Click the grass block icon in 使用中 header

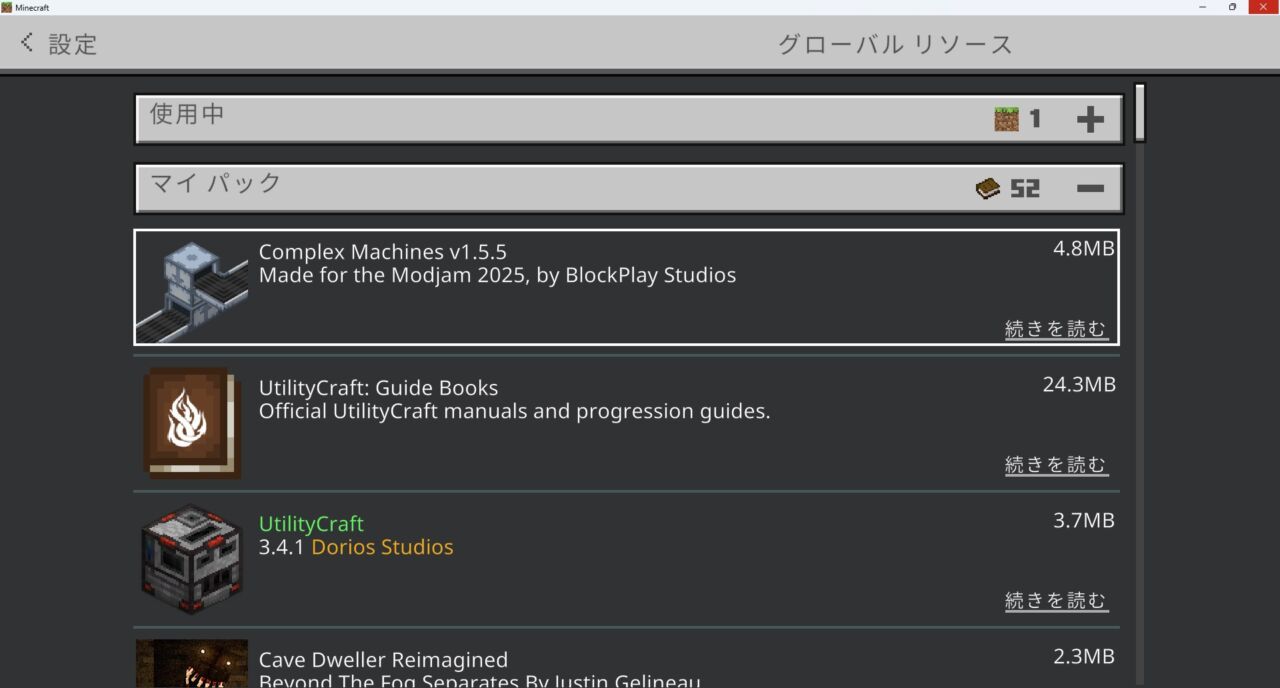tap(1006, 119)
